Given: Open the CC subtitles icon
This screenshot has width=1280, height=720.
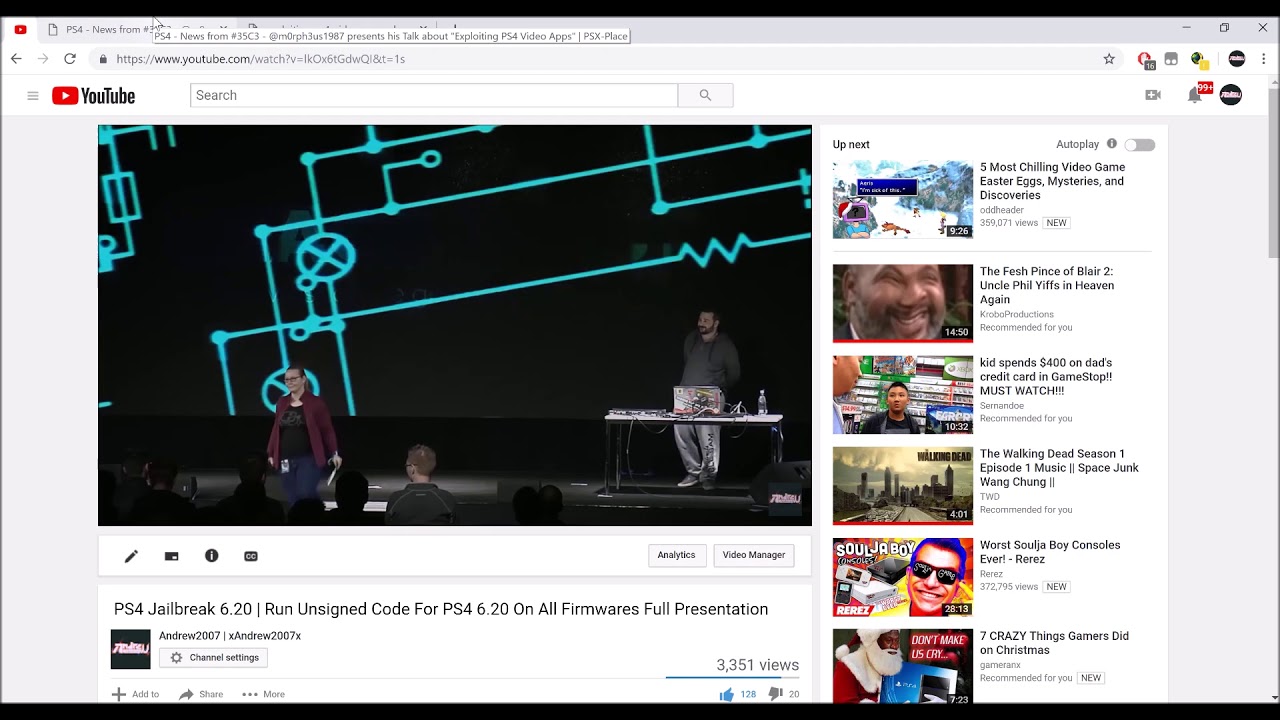Looking at the screenshot, I should (251, 556).
